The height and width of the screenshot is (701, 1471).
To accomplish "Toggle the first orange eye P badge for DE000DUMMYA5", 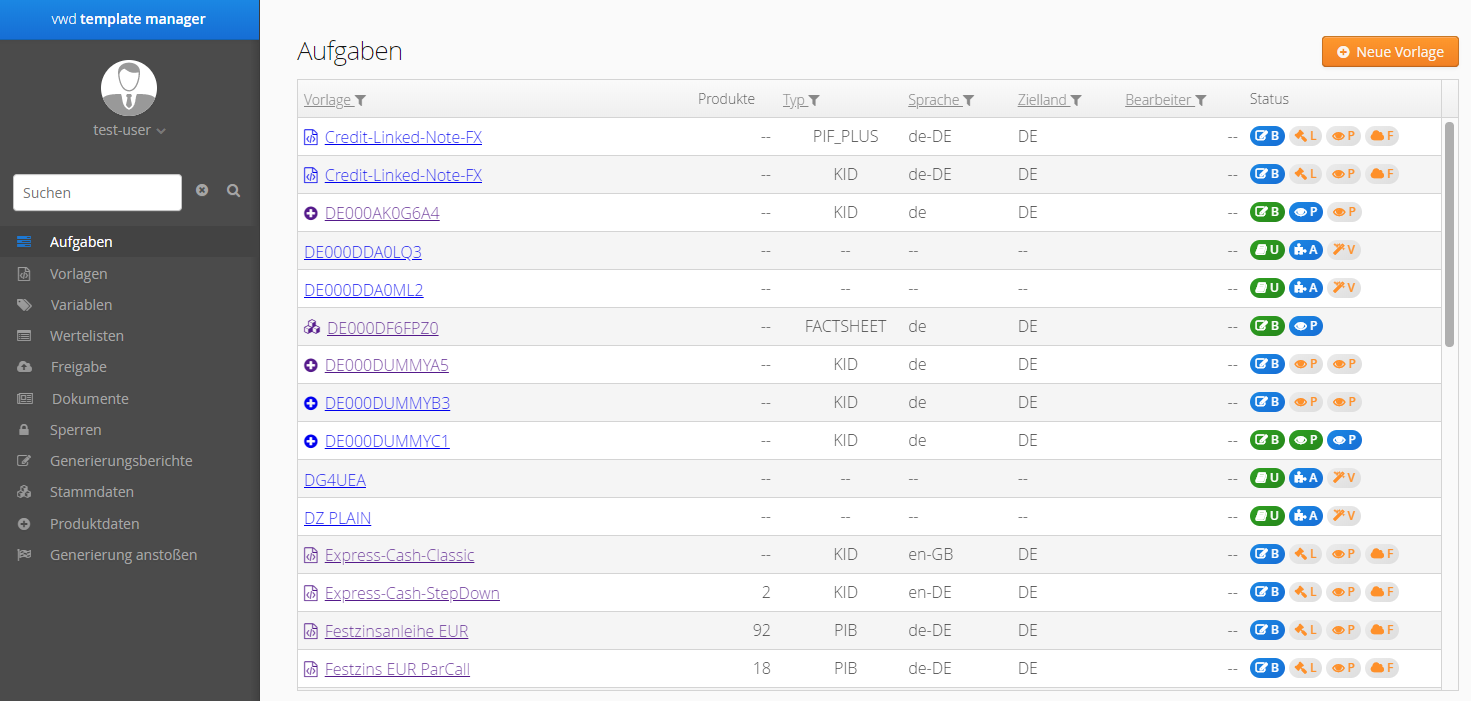I will (x=1305, y=364).
